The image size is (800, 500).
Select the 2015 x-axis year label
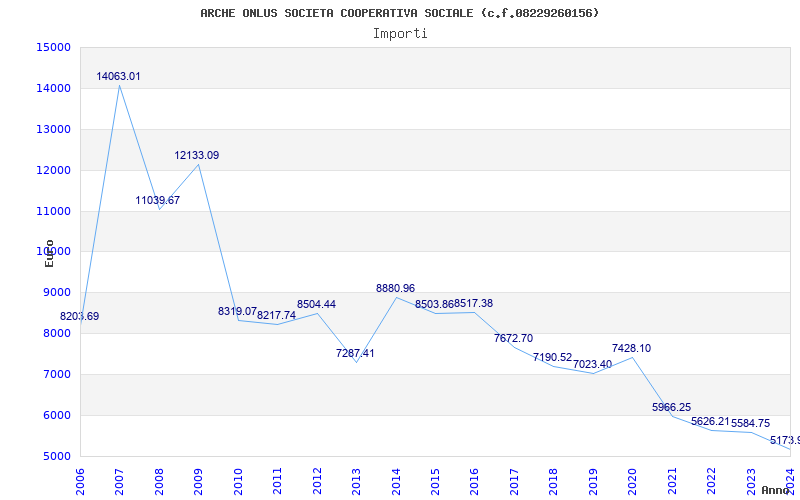[435, 481]
